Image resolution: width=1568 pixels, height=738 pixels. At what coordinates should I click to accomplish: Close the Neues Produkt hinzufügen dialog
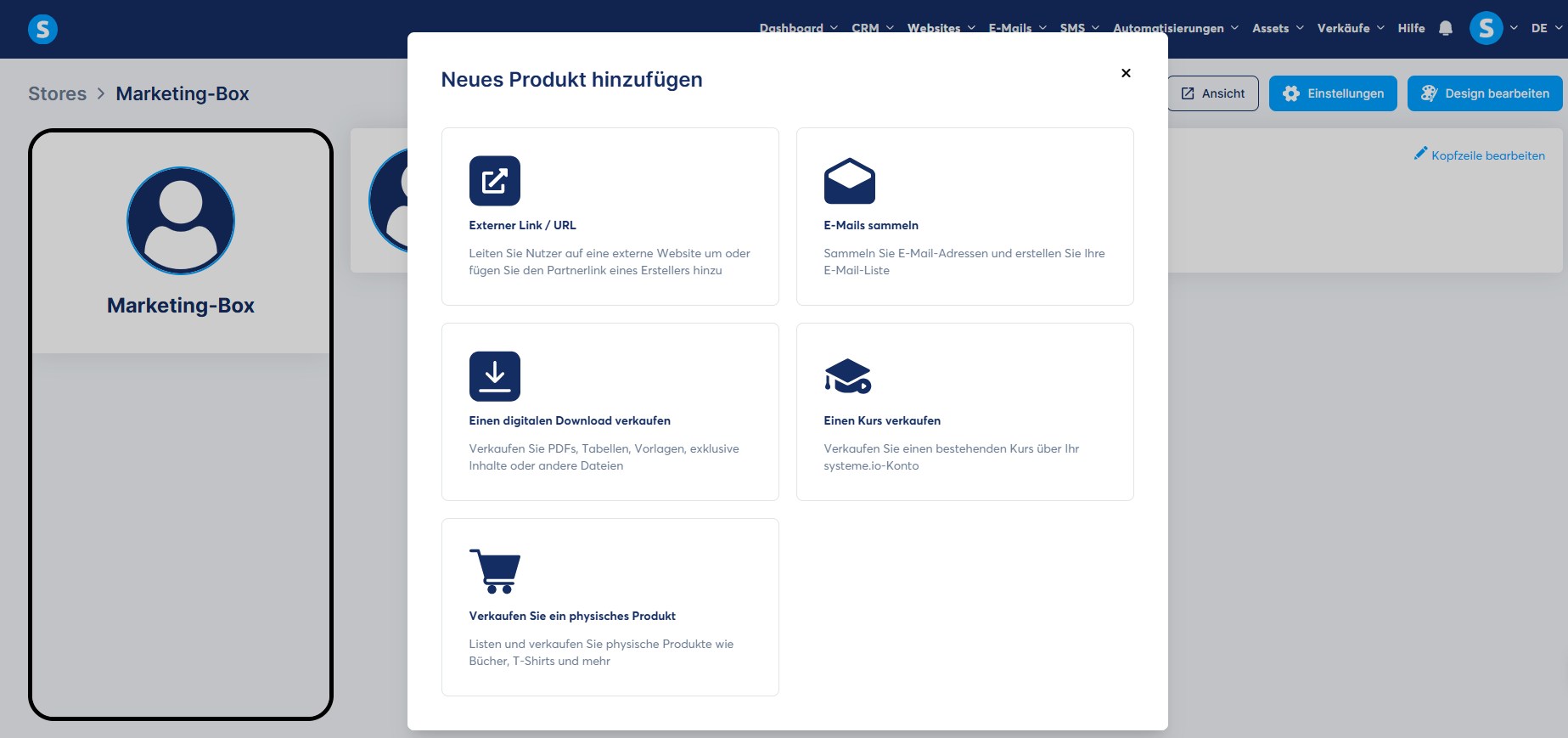tap(1126, 73)
